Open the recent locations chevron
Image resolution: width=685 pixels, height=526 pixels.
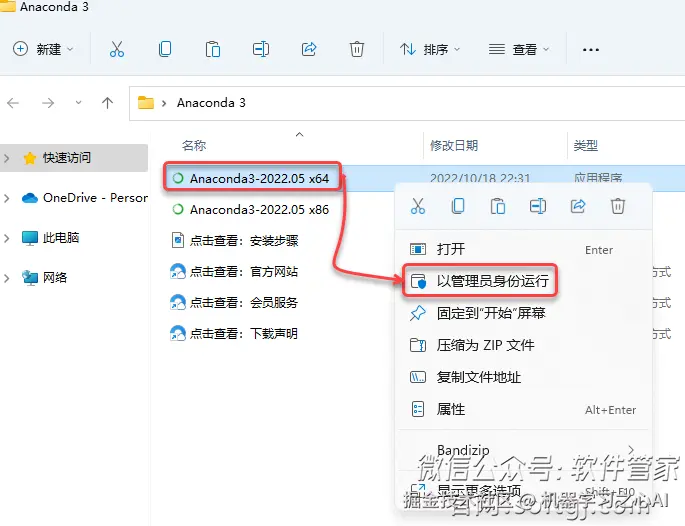coord(78,103)
